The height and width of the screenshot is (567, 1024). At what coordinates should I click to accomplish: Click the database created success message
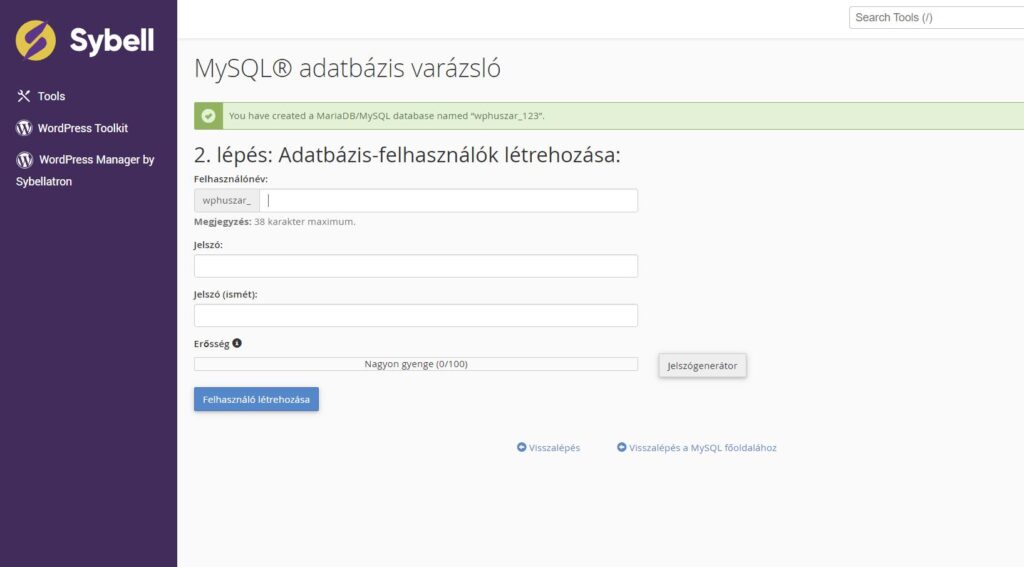pyautogui.click(x=387, y=116)
